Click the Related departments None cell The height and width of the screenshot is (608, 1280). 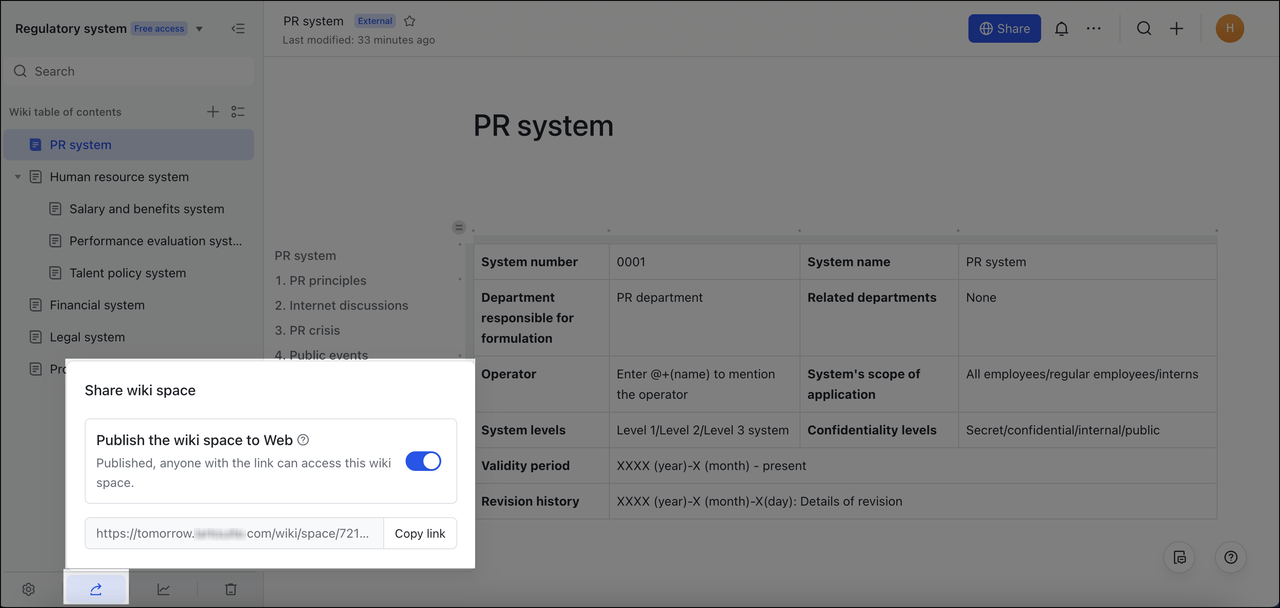click(1087, 318)
